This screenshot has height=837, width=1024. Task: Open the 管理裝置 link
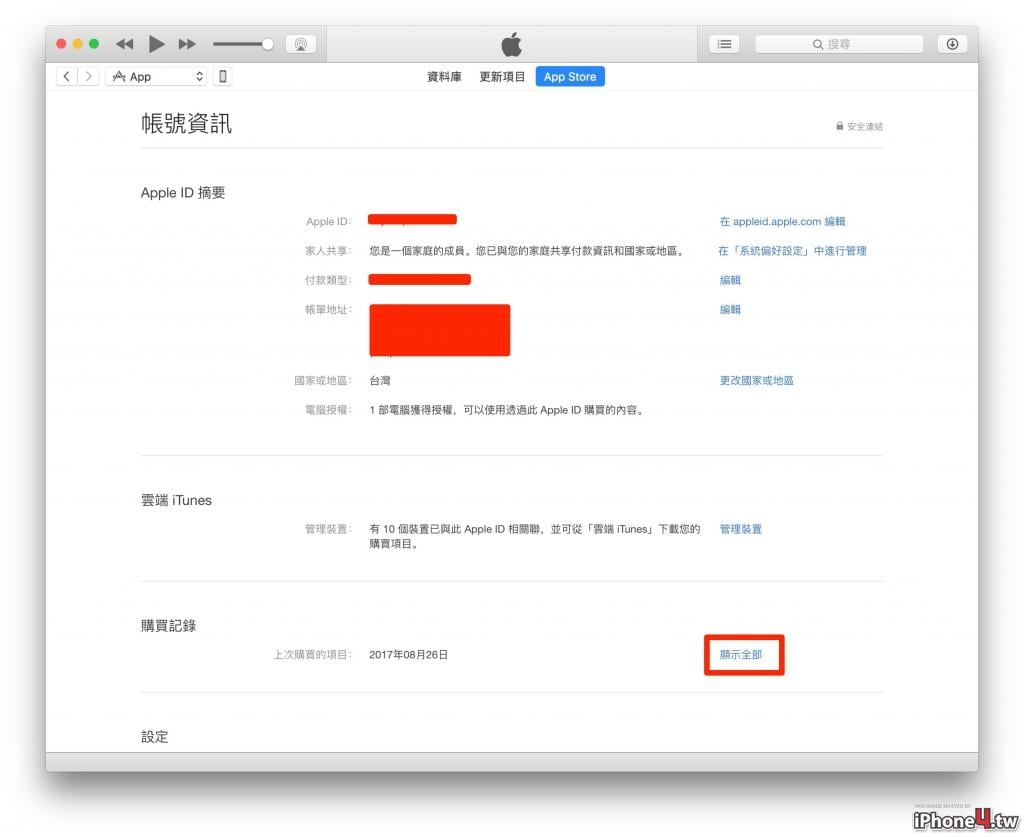click(741, 529)
